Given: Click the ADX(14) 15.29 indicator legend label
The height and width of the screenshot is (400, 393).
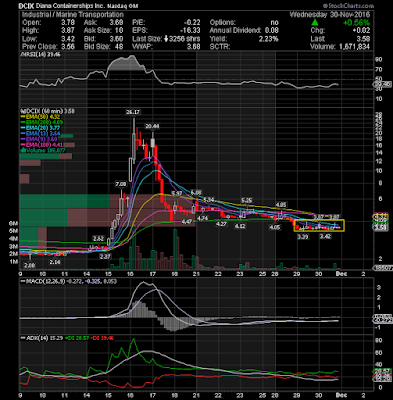Looking at the screenshot, I should pyautogui.click(x=42, y=338).
